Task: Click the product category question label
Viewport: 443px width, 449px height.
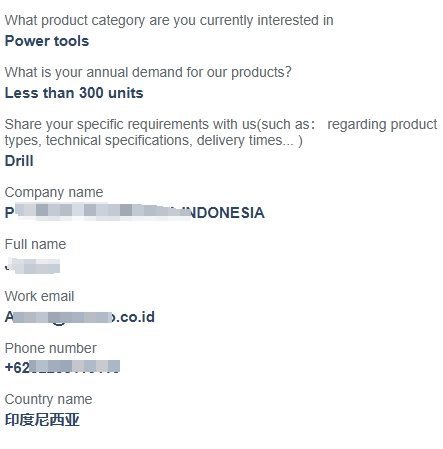Action: tap(169, 21)
